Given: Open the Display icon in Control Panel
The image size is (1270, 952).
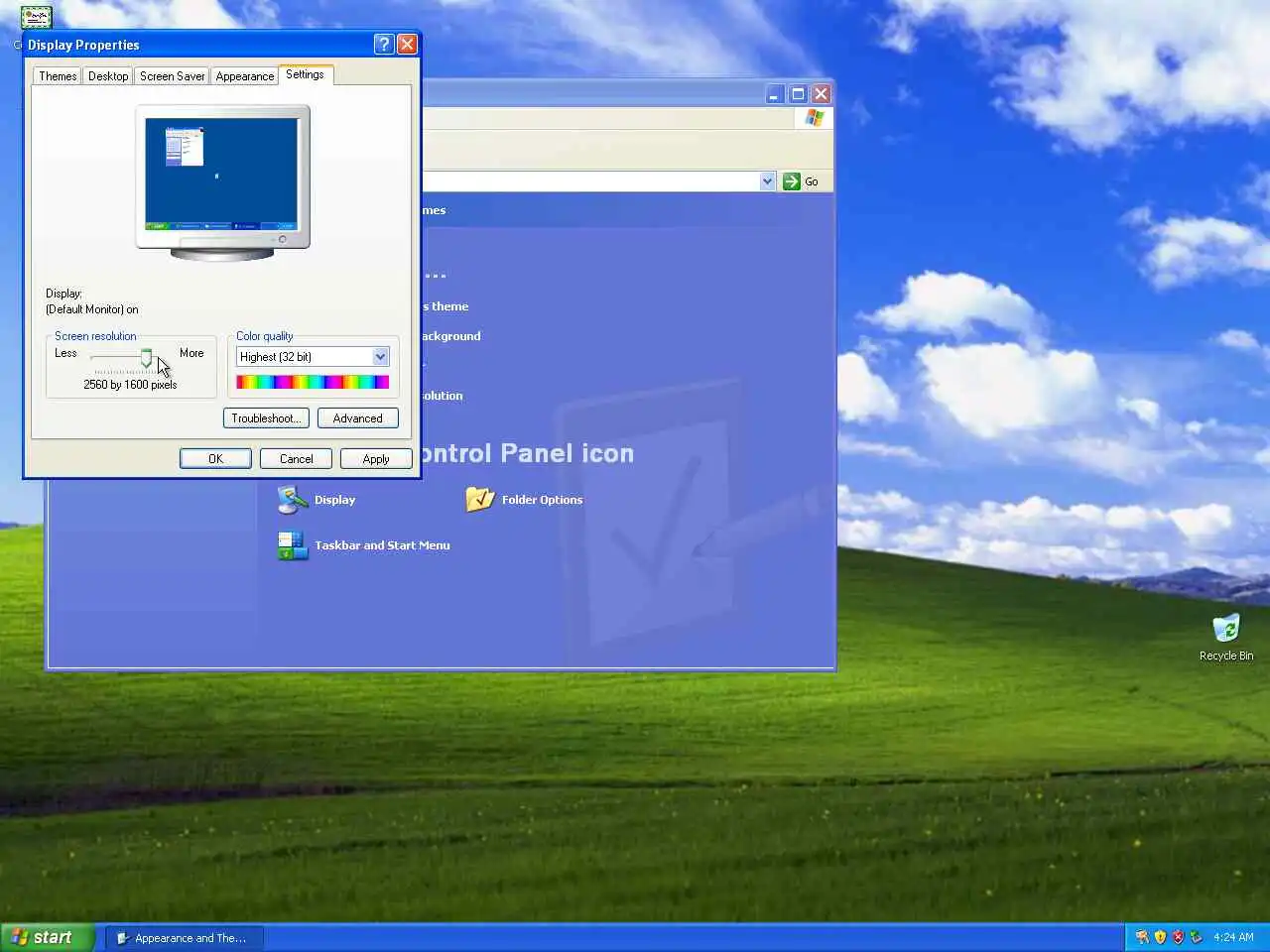Looking at the screenshot, I should pos(317,500).
